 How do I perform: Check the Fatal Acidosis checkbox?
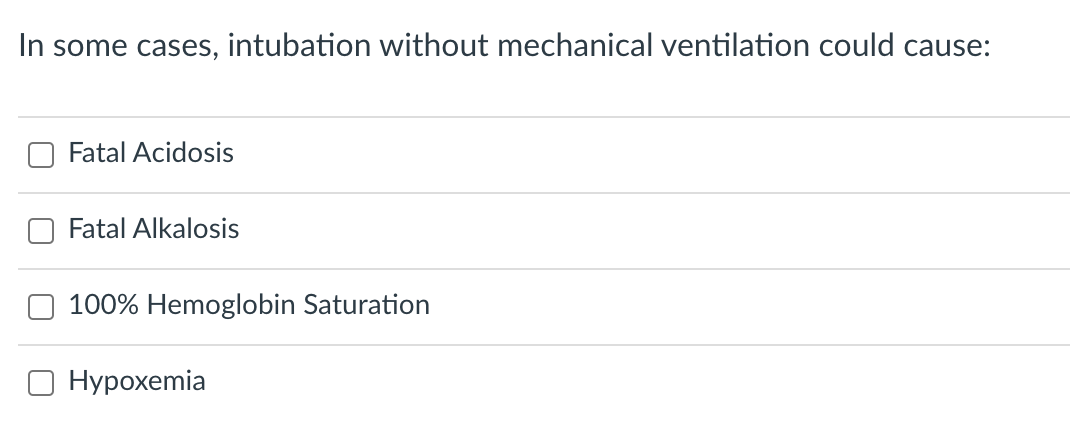41,155
